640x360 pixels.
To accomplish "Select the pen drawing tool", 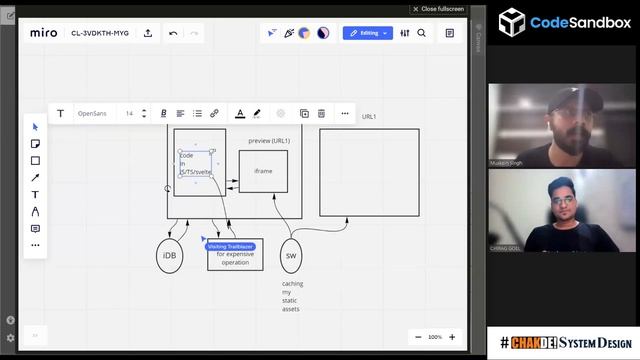I will pos(35,211).
